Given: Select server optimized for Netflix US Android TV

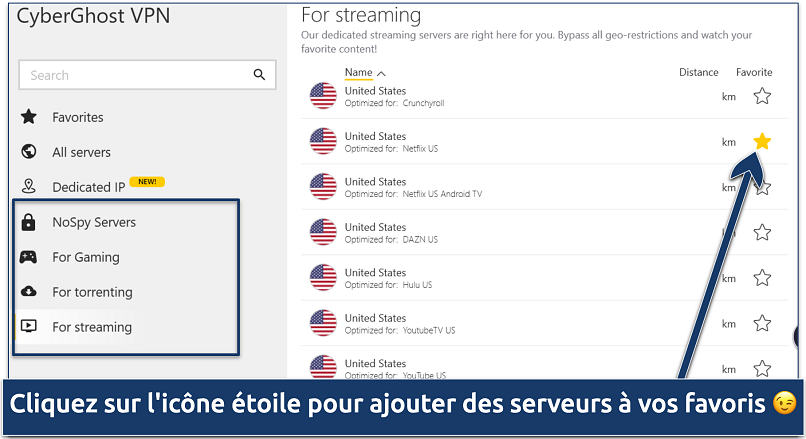Looking at the screenshot, I should tap(544, 187).
